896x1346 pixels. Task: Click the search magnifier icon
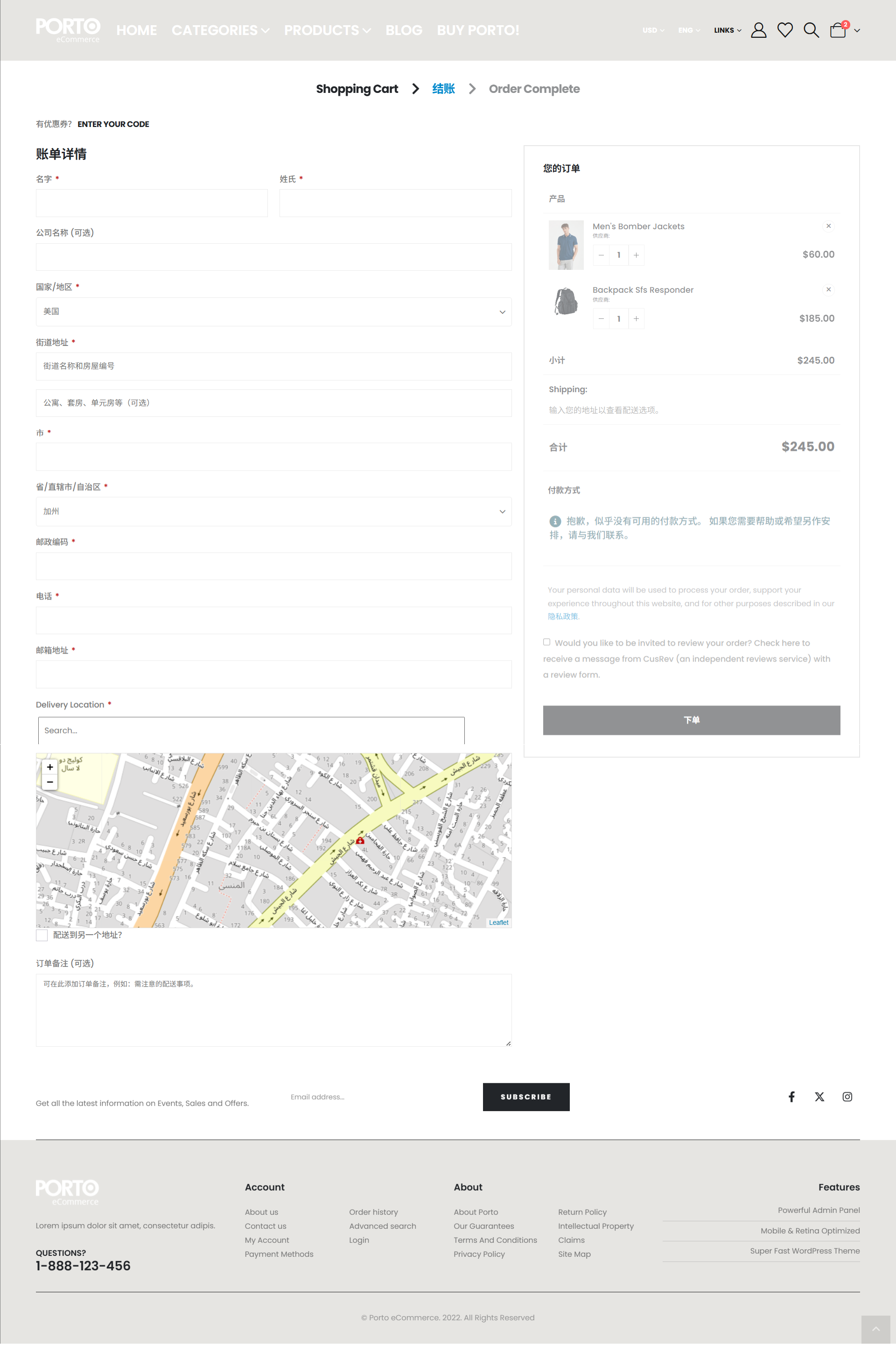pyautogui.click(x=811, y=30)
